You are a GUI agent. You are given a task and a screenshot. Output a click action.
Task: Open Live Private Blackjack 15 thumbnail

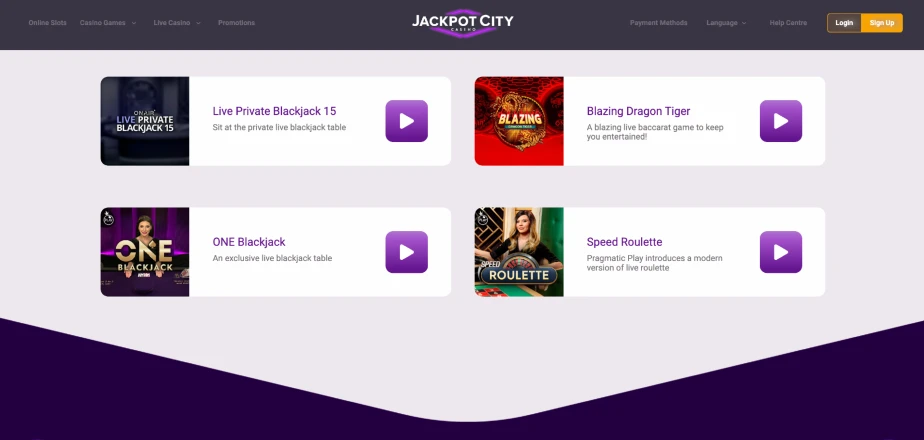(x=145, y=121)
